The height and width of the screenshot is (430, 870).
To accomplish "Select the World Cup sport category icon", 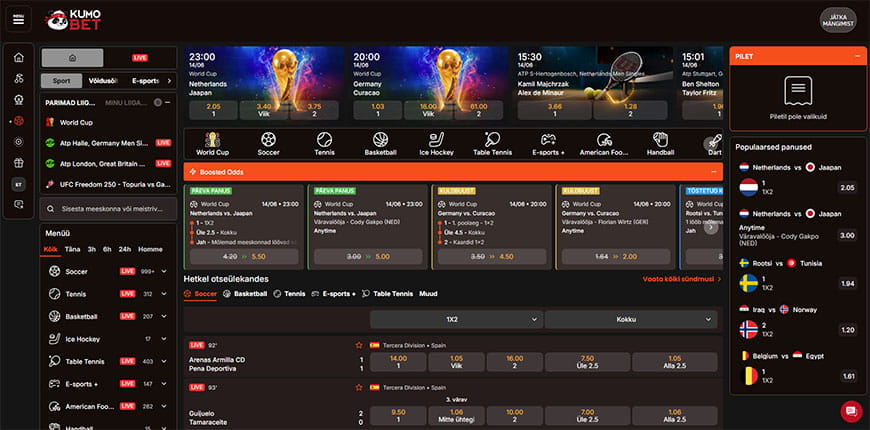I will coord(213,144).
